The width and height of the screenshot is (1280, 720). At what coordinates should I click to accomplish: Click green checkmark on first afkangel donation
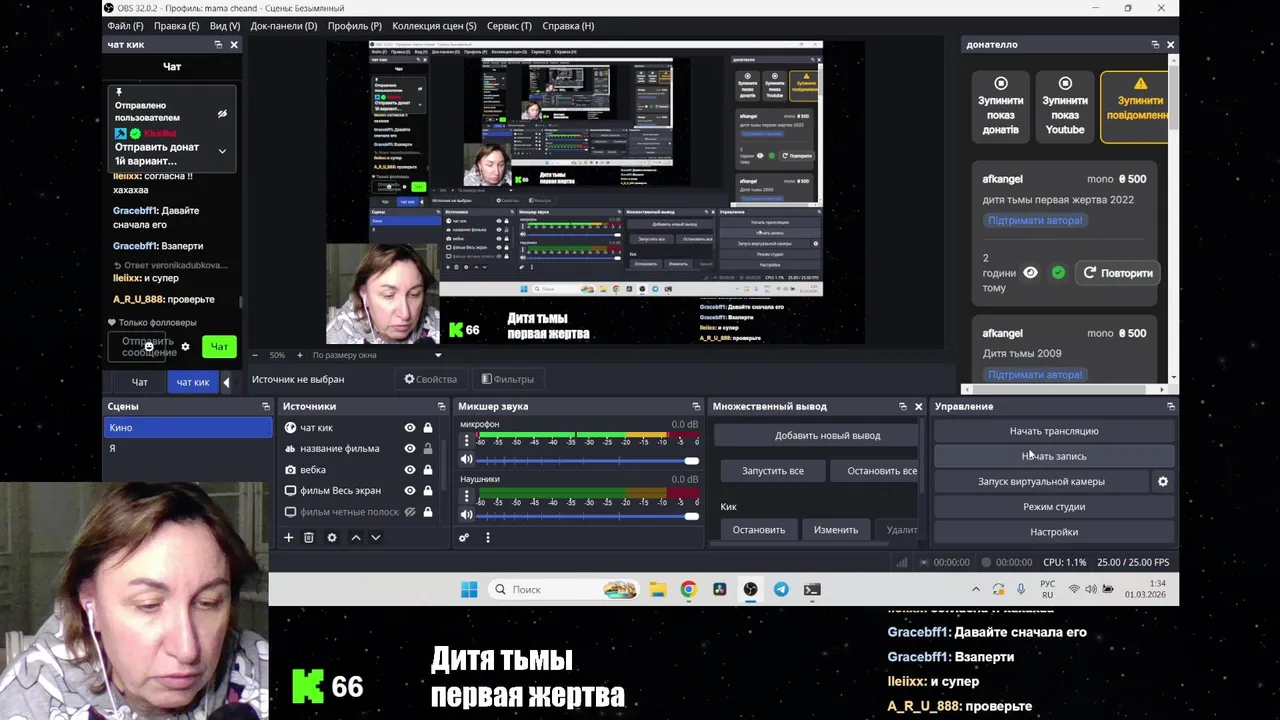[1058, 272]
